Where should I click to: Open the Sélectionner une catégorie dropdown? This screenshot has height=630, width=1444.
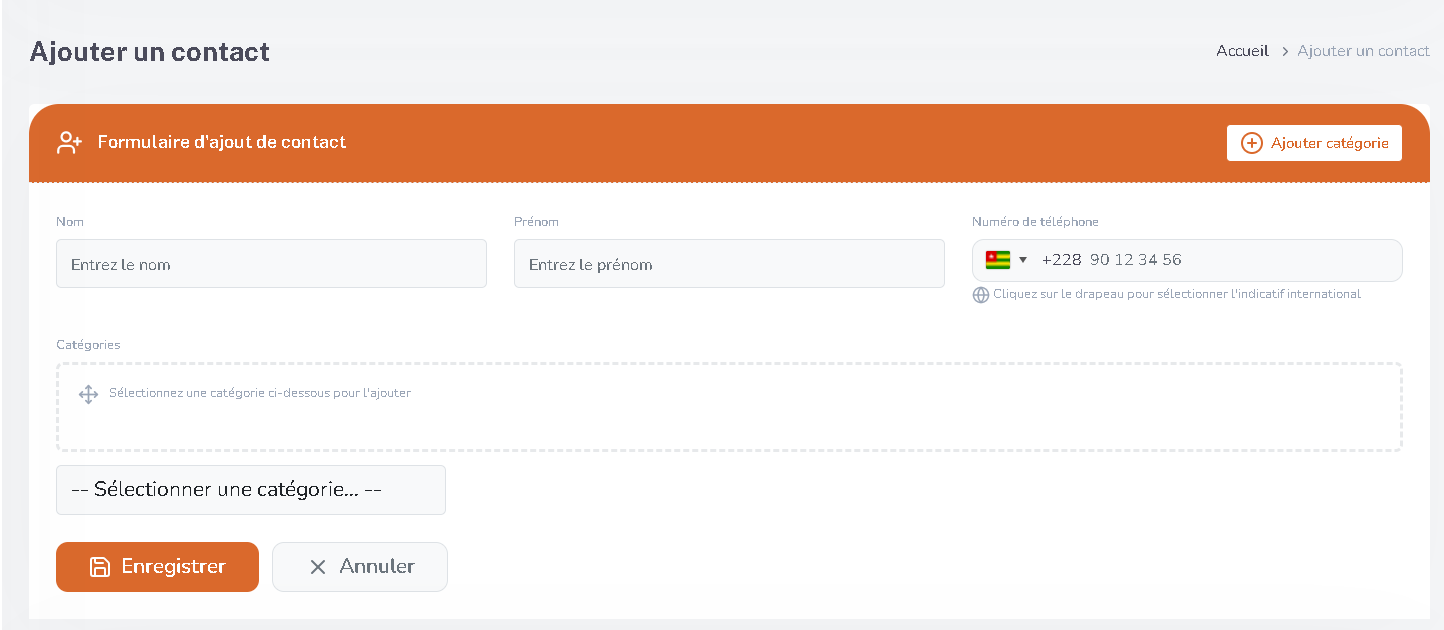pos(251,490)
